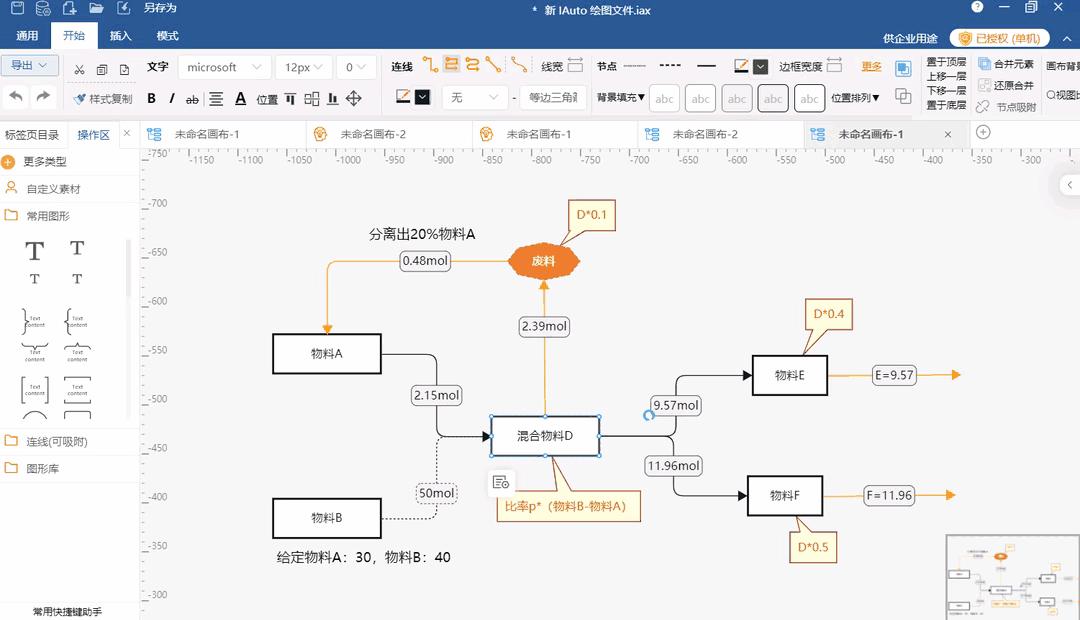Image resolution: width=1080 pixels, height=620 pixels.
Task: Toggle strikethrough formatting
Action: [x=190, y=98]
